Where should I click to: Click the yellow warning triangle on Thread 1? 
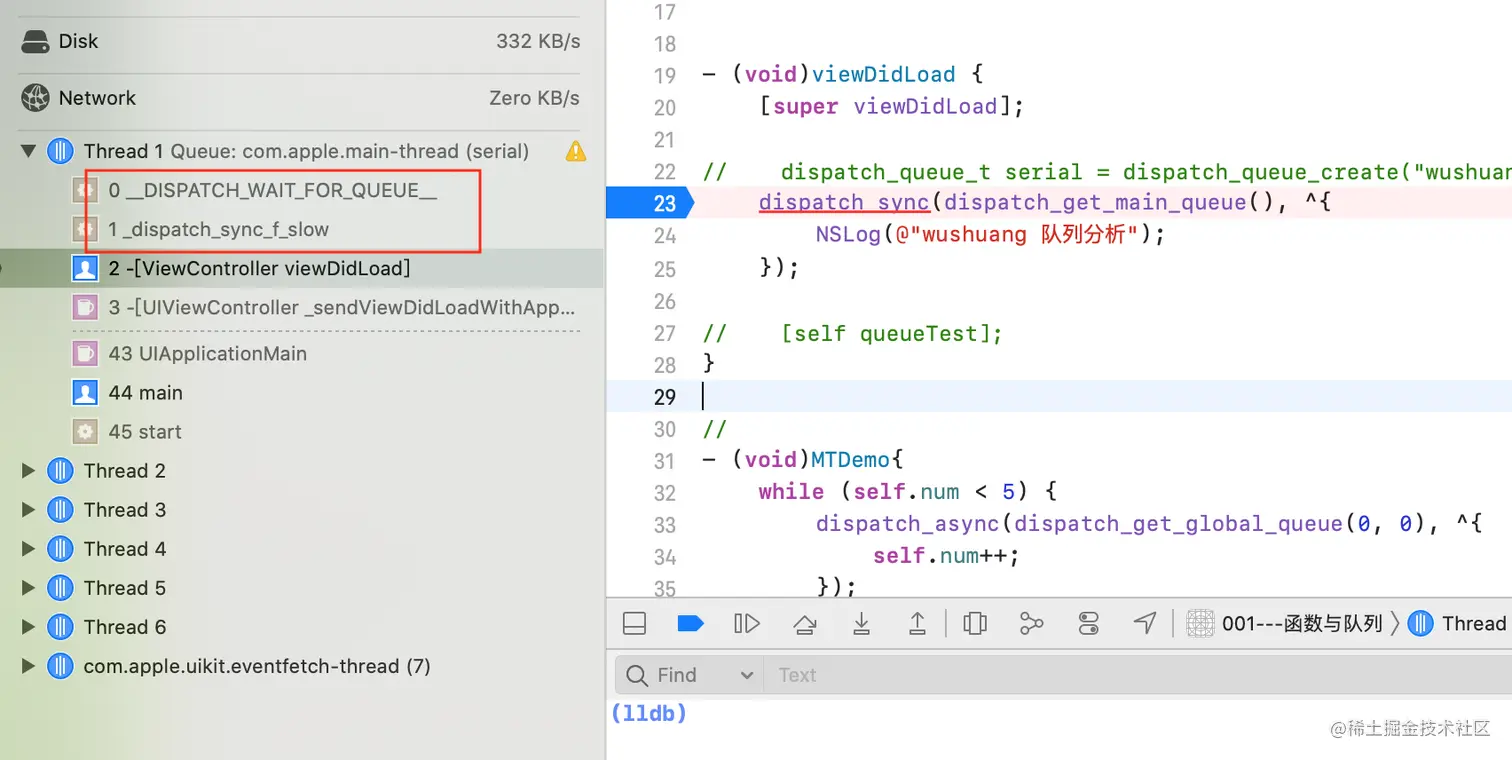[x=576, y=151]
